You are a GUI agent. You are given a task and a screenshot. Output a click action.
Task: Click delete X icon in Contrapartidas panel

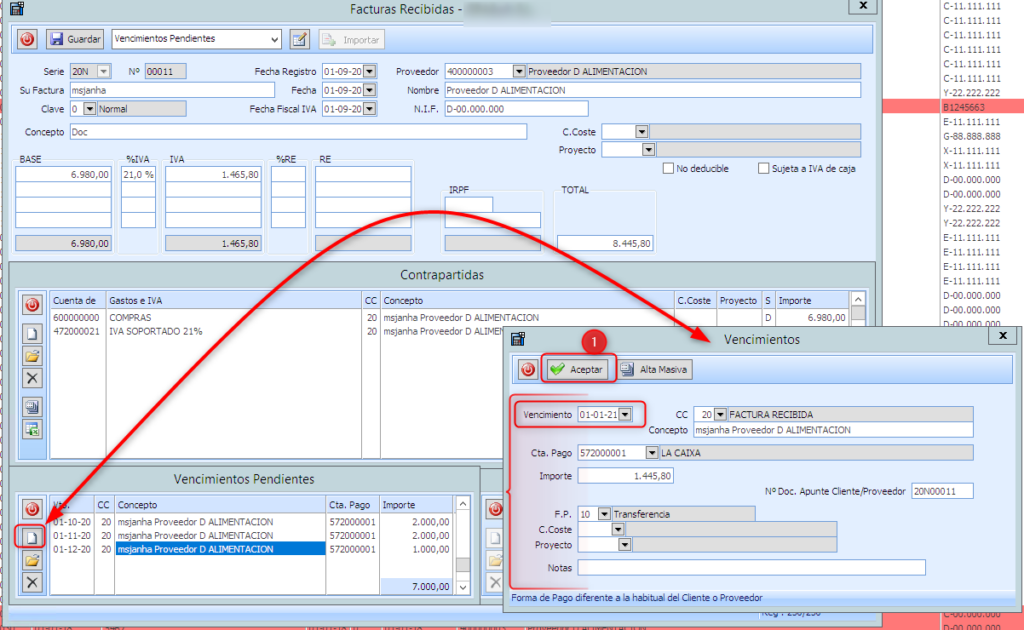(32, 377)
